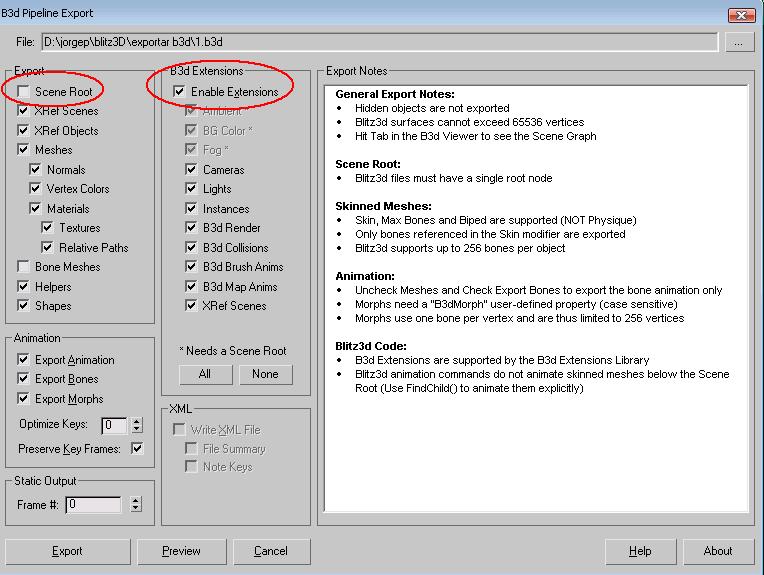Click 'General Export Notes:' heading
The width and height of the screenshot is (764, 575).
click(x=395, y=94)
